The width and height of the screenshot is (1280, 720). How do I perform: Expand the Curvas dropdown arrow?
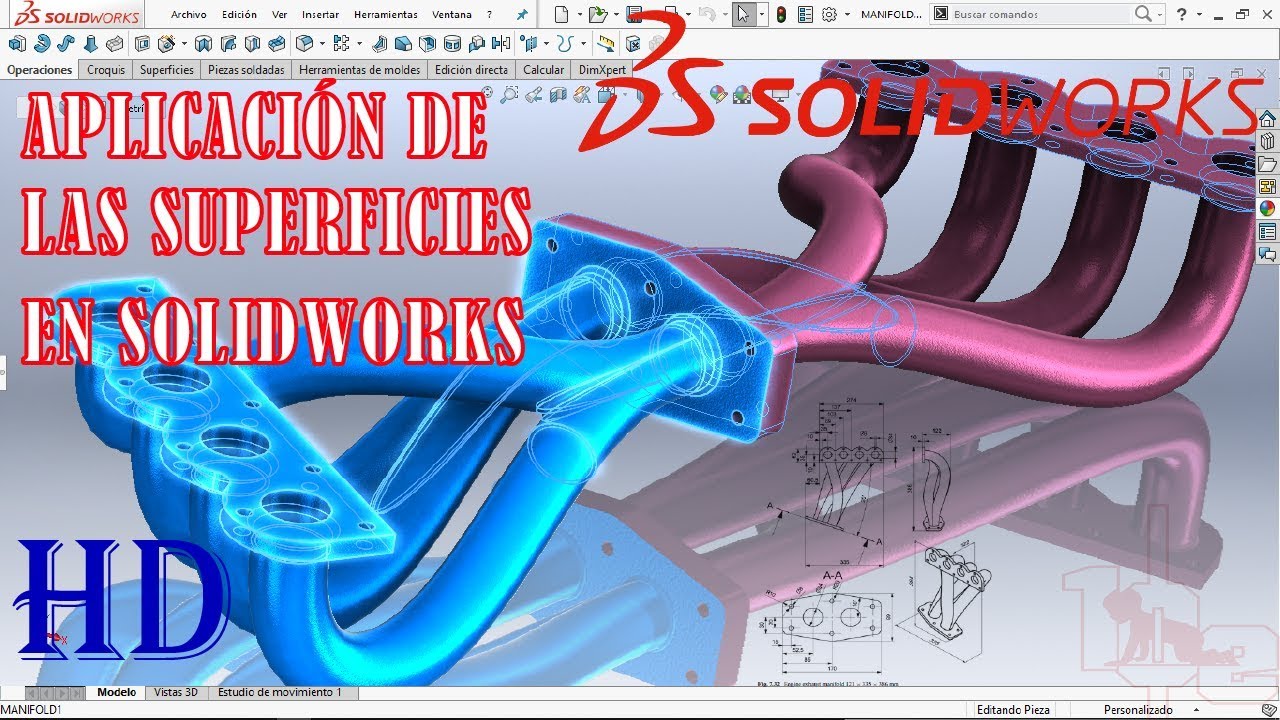(x=583, y=44)
